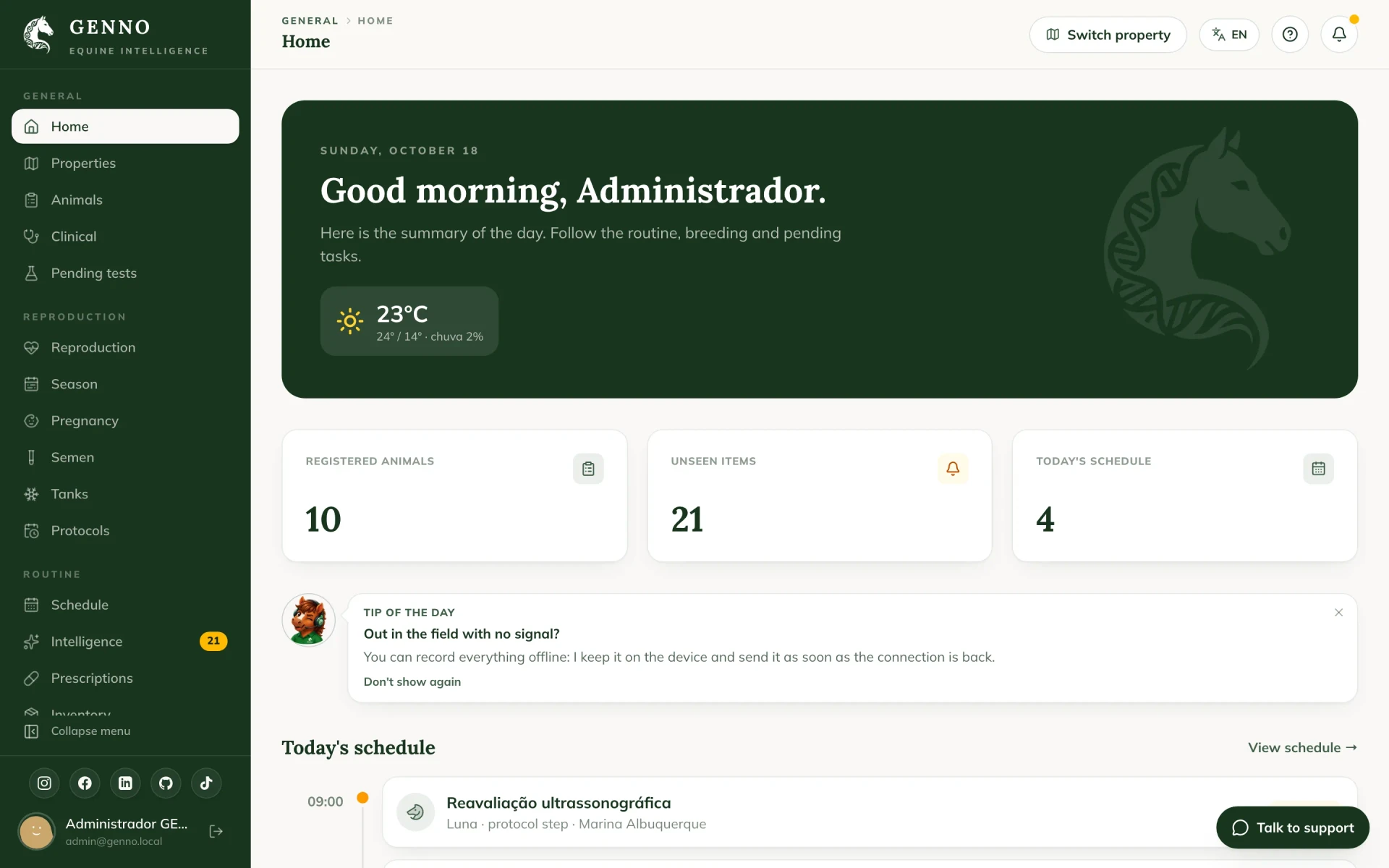This screenshot has height=868, width=1389.
Task: Open Tanks in sidebar
Action: tap(125, 494)
